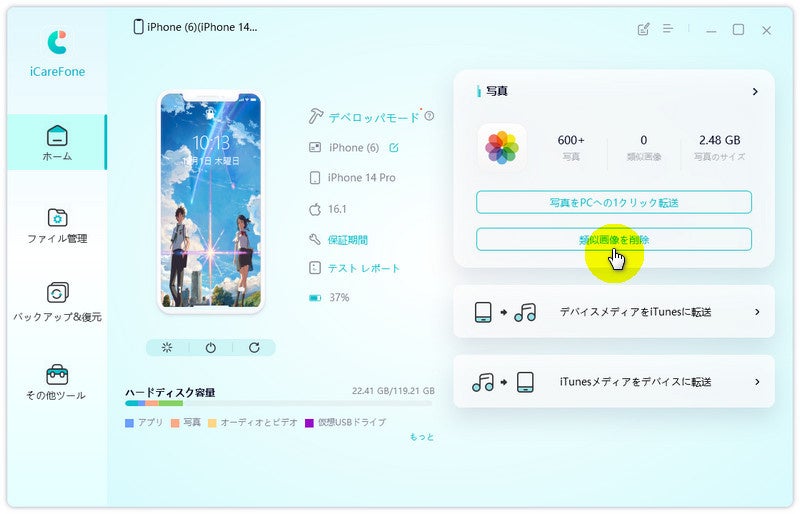The height and width of the screenshot is (514, 800).
Task: Click the blue アプリ legend swatch
Action: pos(129,423)
